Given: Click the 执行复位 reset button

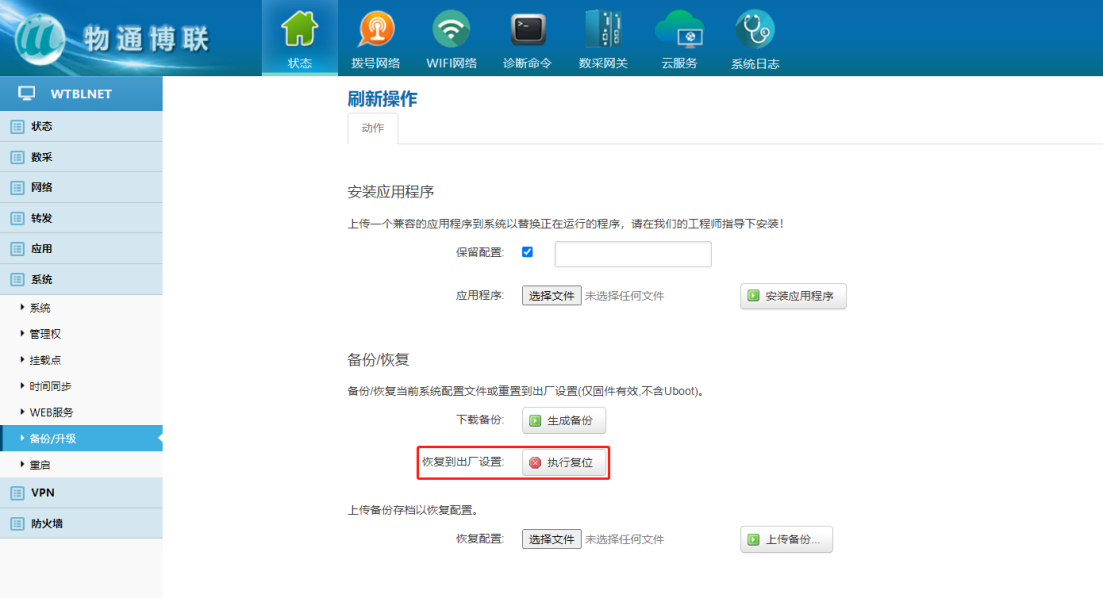Looking at the screenshot, I should [564, 463].
